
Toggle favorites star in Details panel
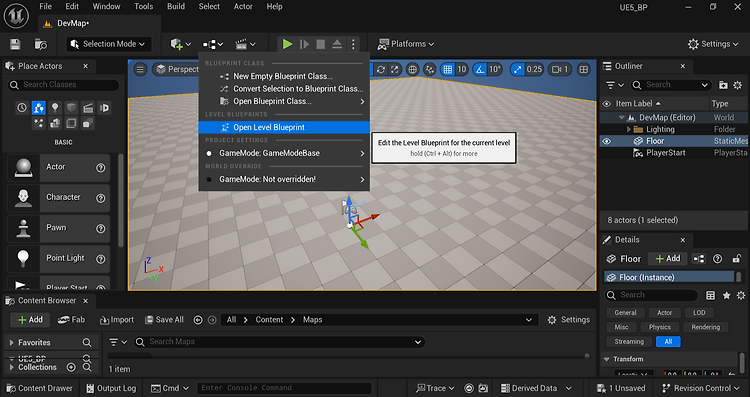point(727,296)
